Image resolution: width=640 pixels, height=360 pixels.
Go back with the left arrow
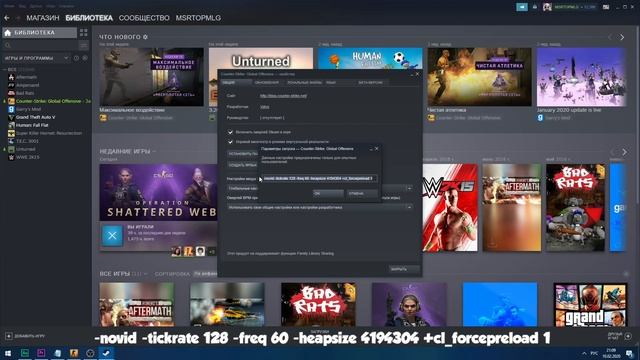7,18
